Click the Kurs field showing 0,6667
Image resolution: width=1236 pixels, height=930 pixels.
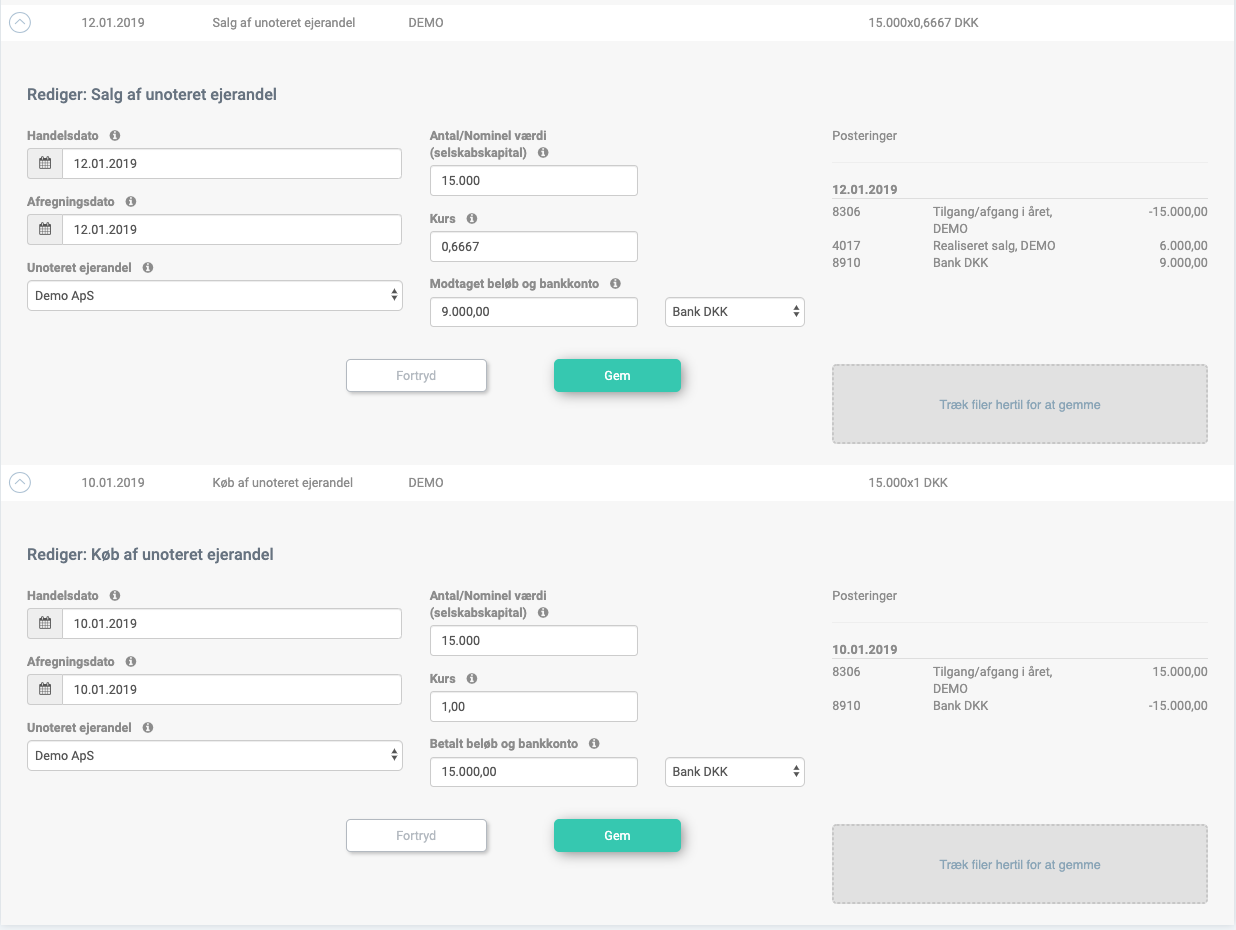click(533, 246)
